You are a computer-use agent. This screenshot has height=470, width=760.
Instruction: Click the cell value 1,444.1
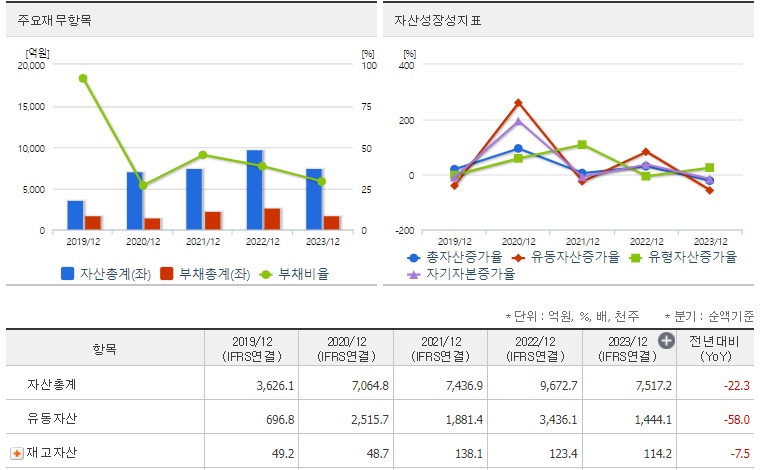[653, 420]
